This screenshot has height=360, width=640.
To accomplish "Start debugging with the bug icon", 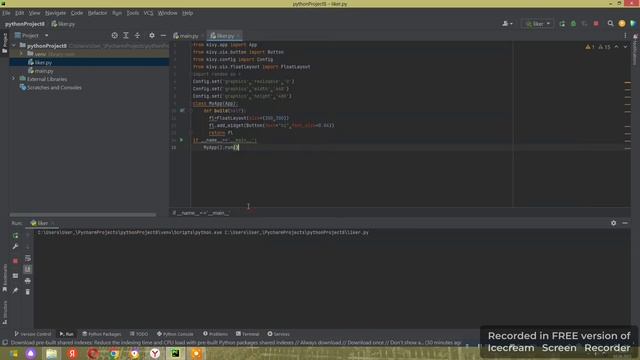I will tap(573, 24).
